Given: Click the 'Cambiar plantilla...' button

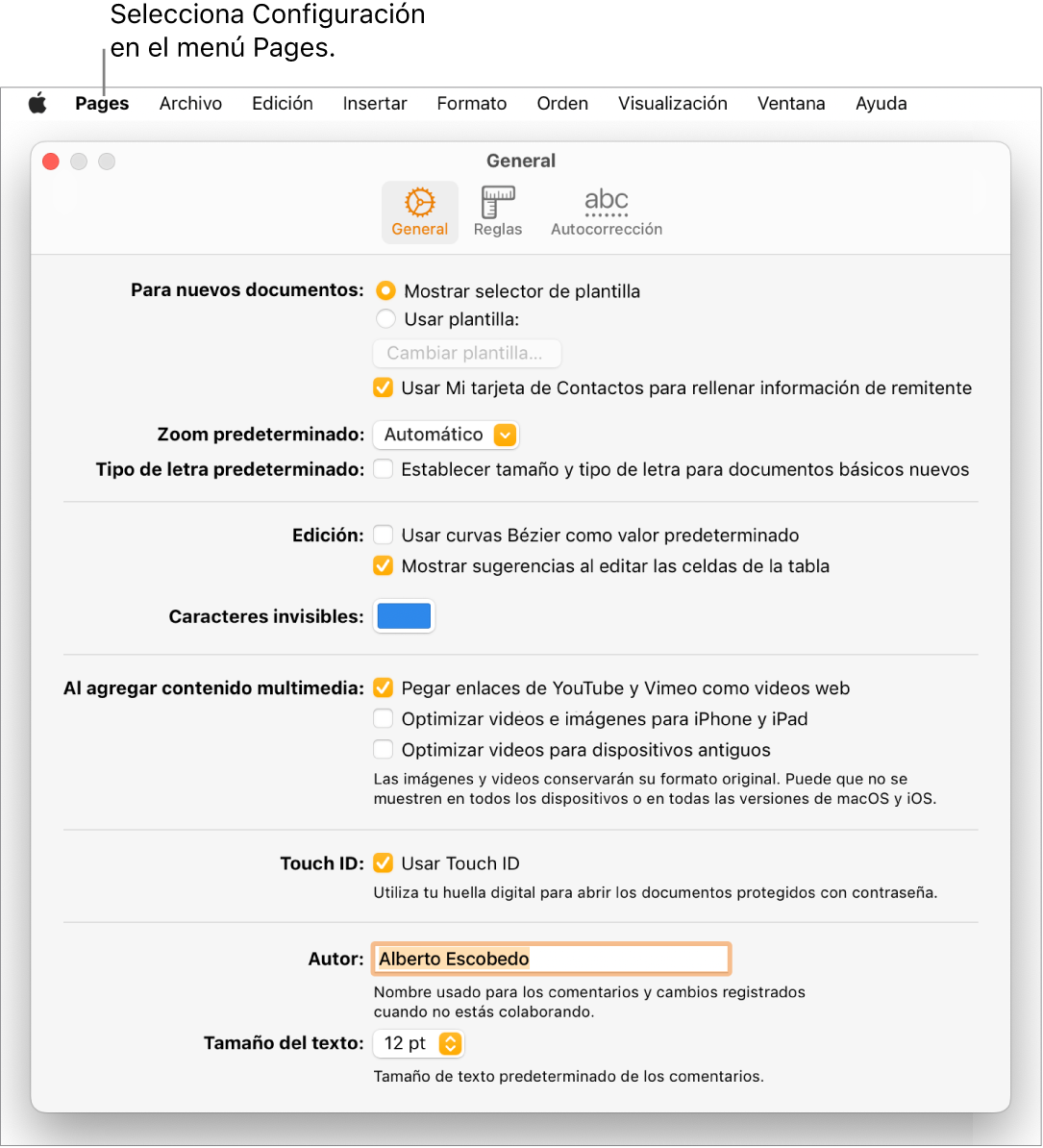Looking at the screenshot, I should (x=466, y=353).
